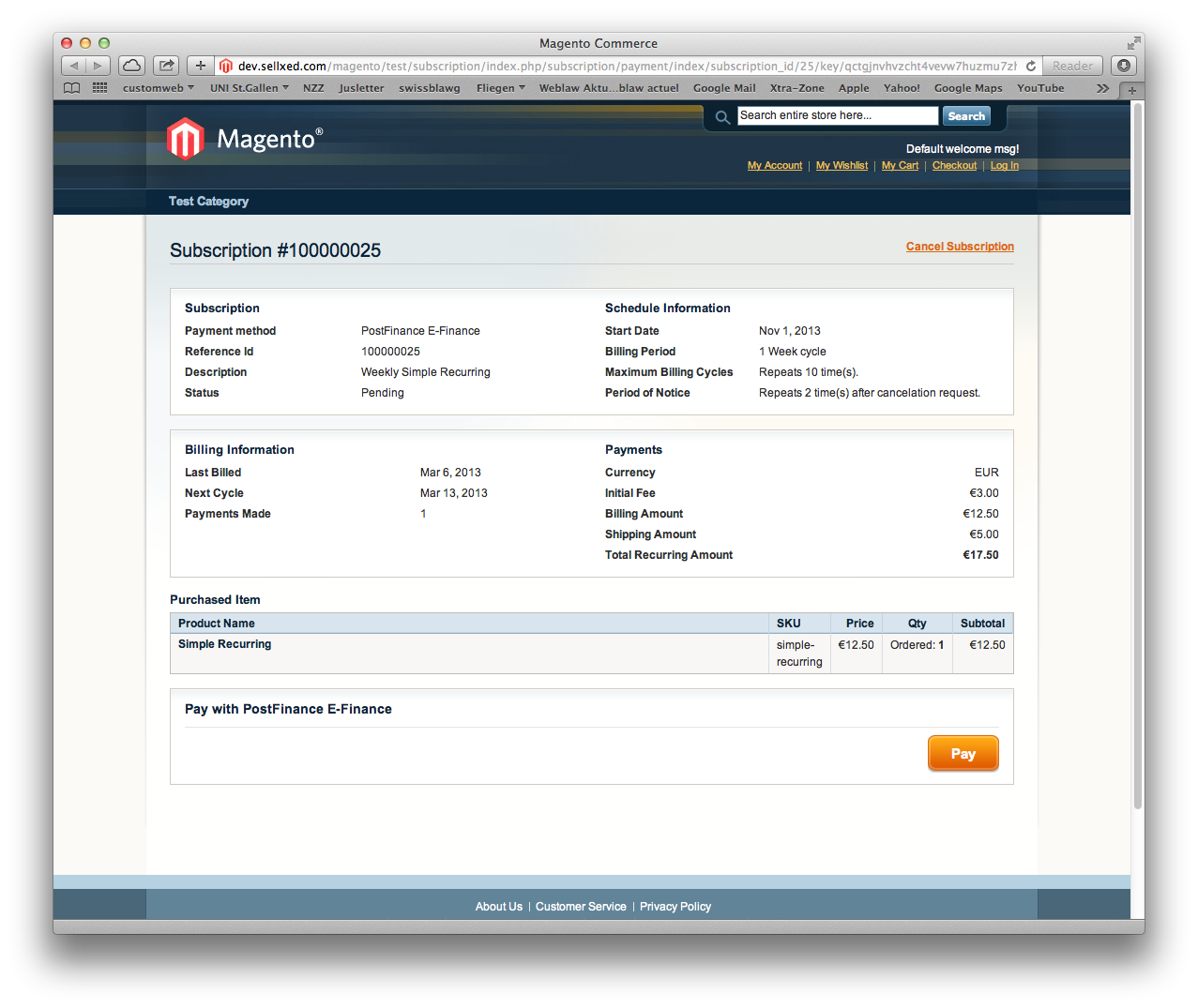Reload the page with the refresh icon
This screenshot has width=1198, height=1008.
1031,66
